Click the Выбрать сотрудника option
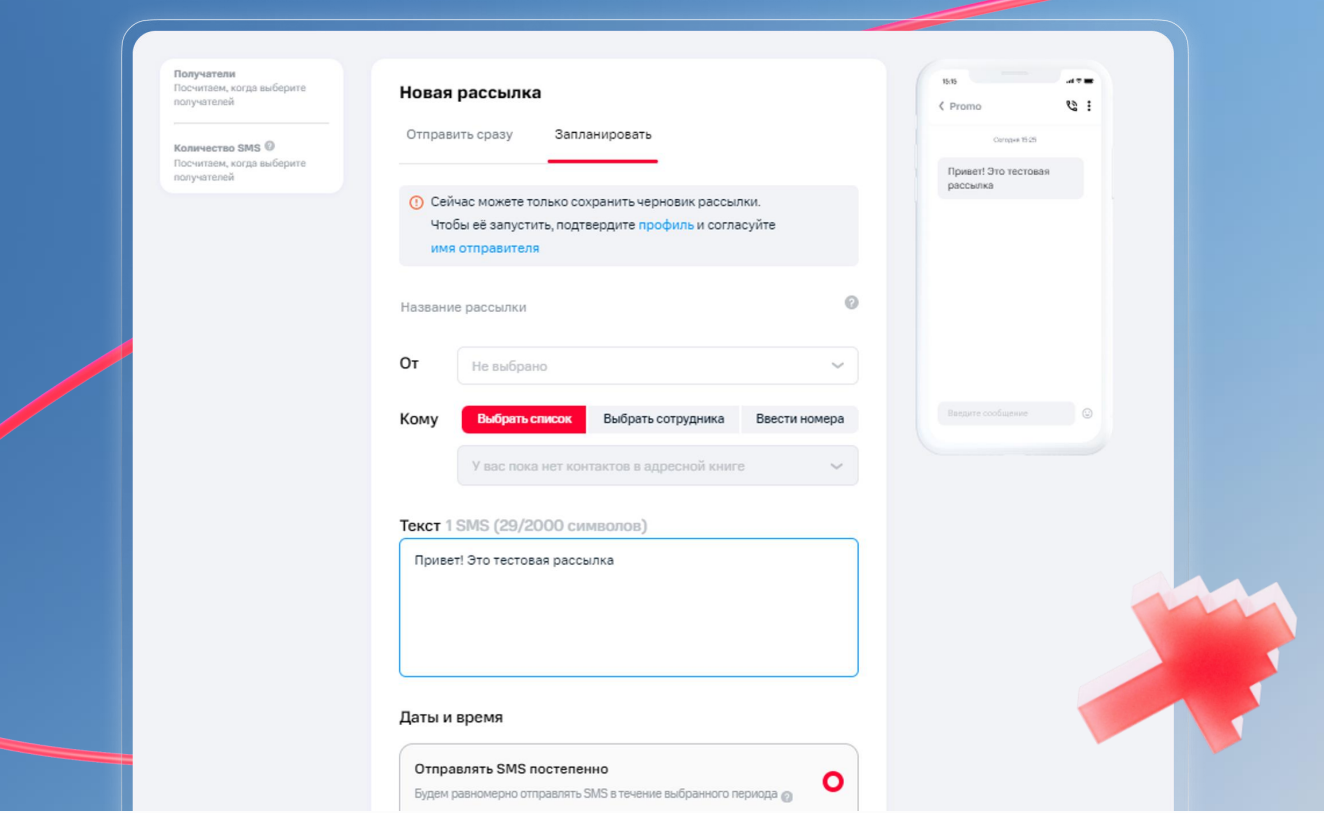 pyautogui.click(x=666, y=419)
